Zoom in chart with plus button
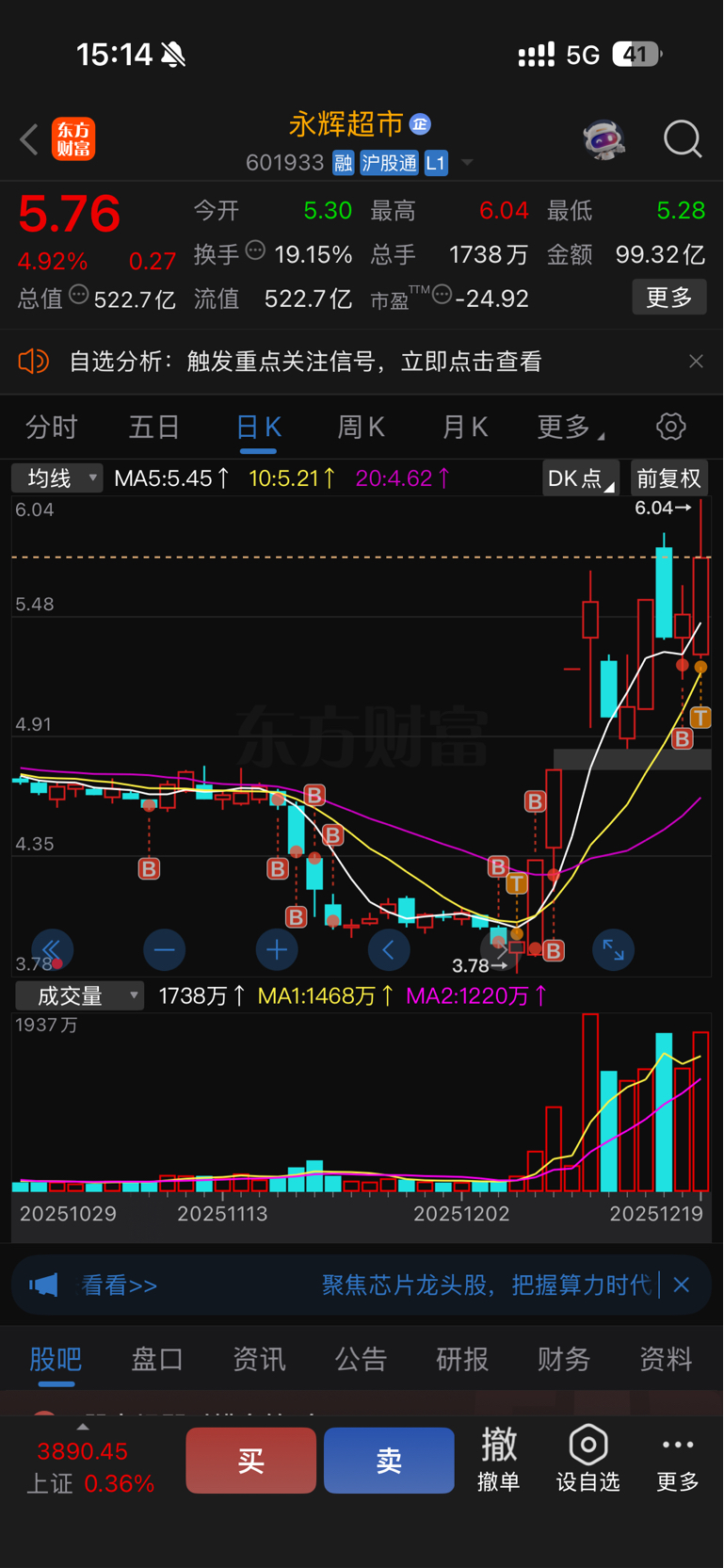 tap(277, 949)
